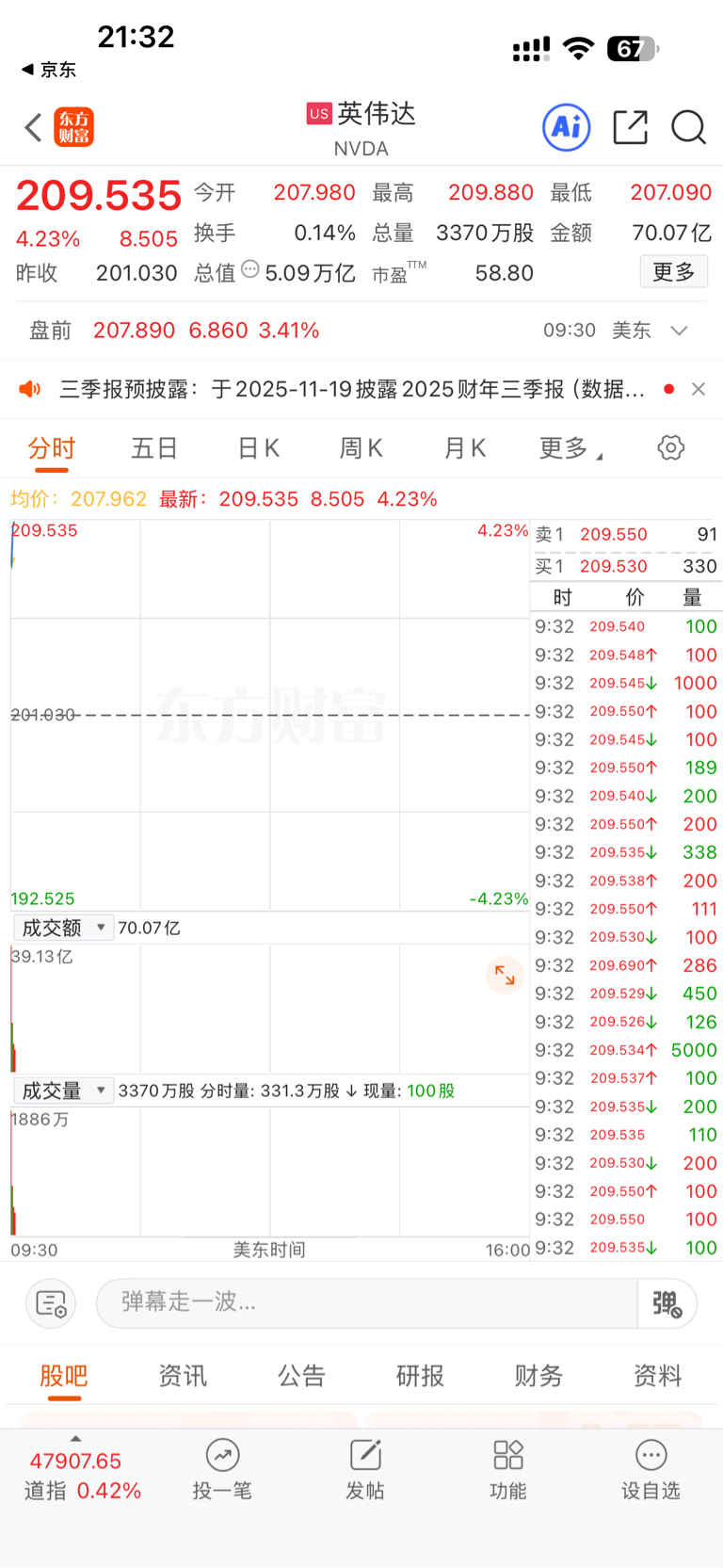Open search magnifier icon

point(688,127)
